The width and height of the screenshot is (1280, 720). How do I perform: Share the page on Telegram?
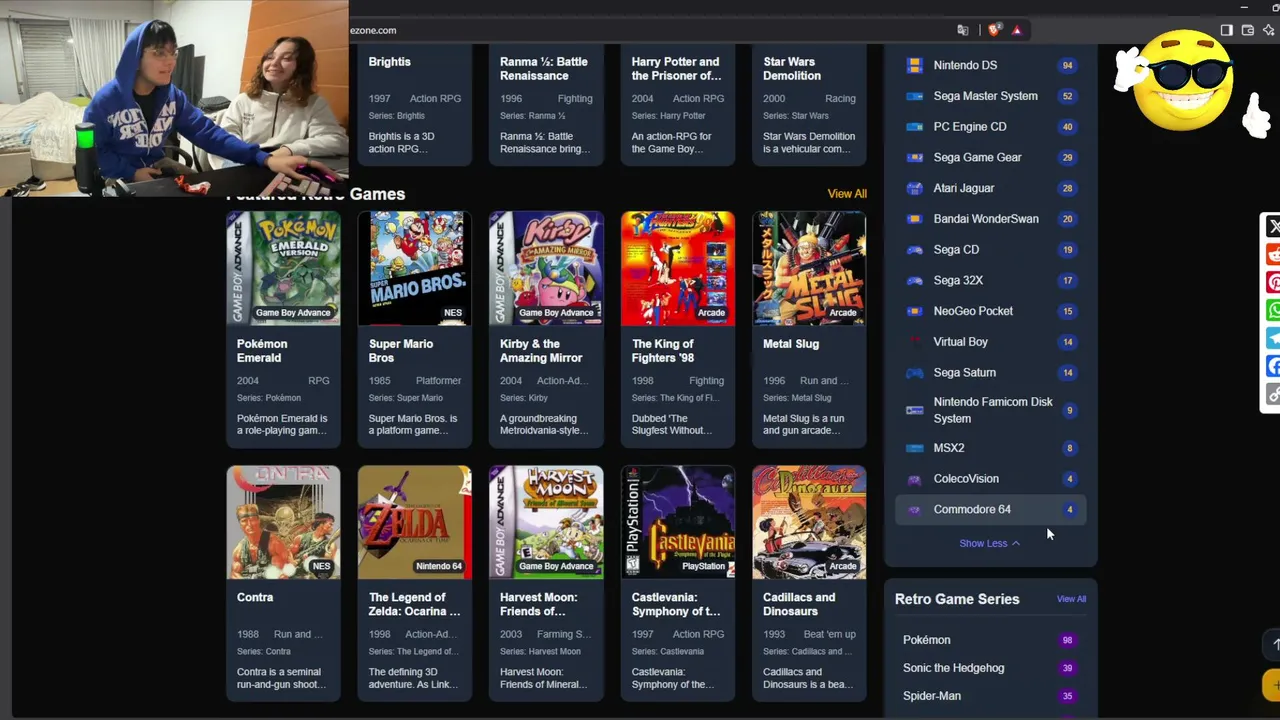[x=1273, y=339]
